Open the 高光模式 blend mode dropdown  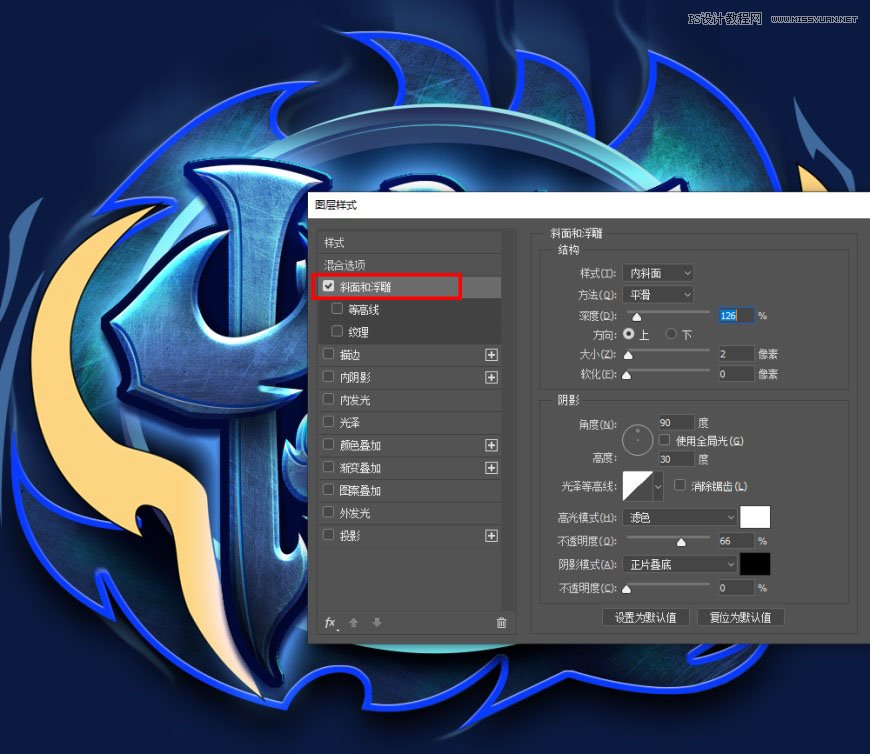(679, 517)
